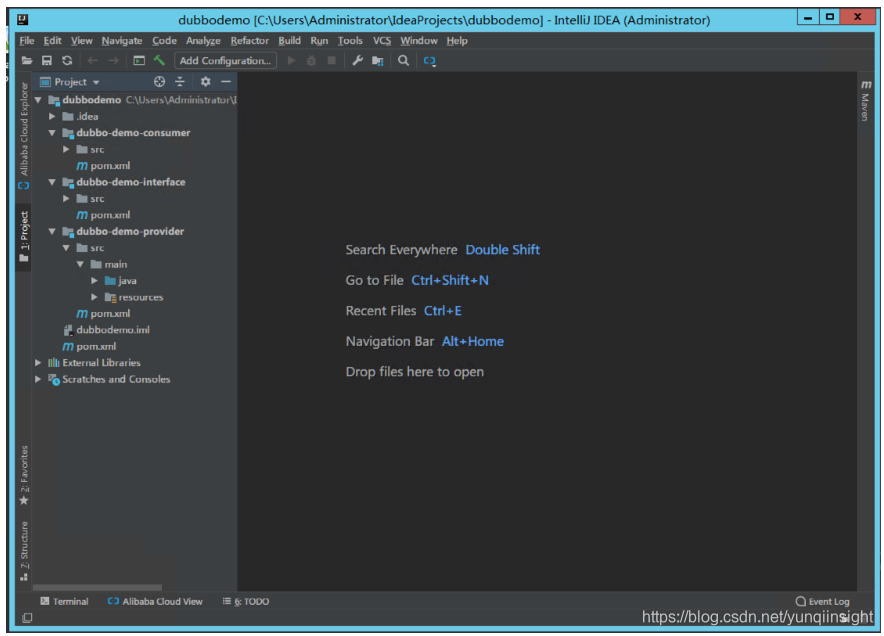Image resolution: width=884 pixels, height=636 pixels.
Task: Open the Project view dropdown
Action: [70, 82]
